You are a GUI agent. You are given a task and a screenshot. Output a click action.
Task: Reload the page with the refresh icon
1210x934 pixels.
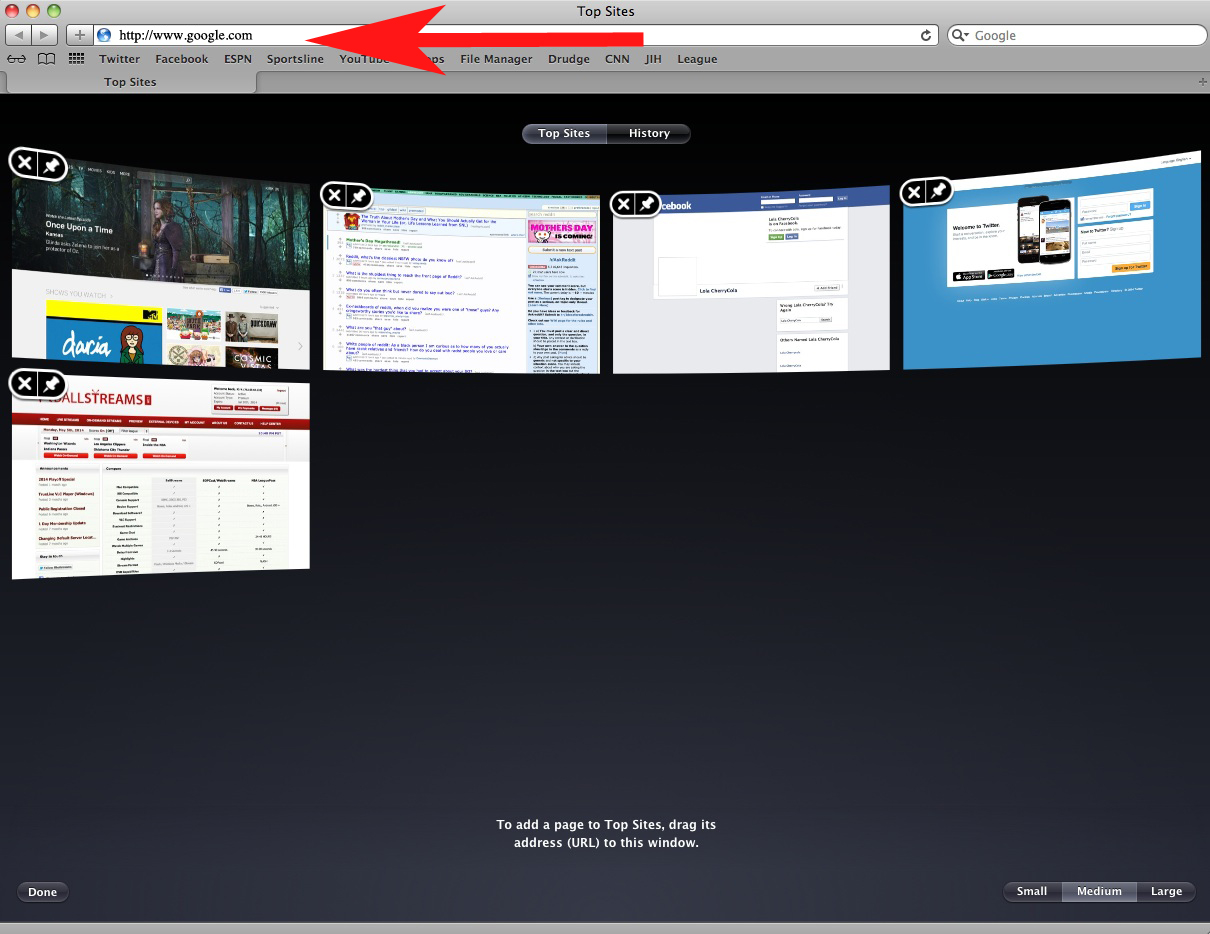coord(927,35)
